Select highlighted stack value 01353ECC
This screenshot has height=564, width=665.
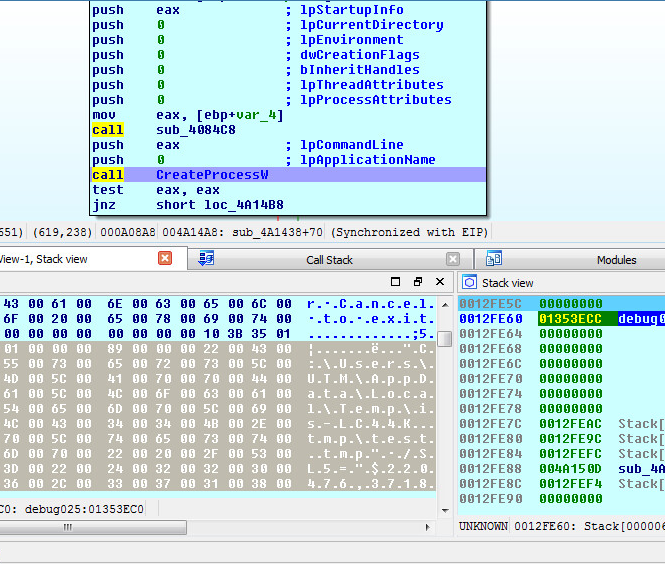[569, 319]
